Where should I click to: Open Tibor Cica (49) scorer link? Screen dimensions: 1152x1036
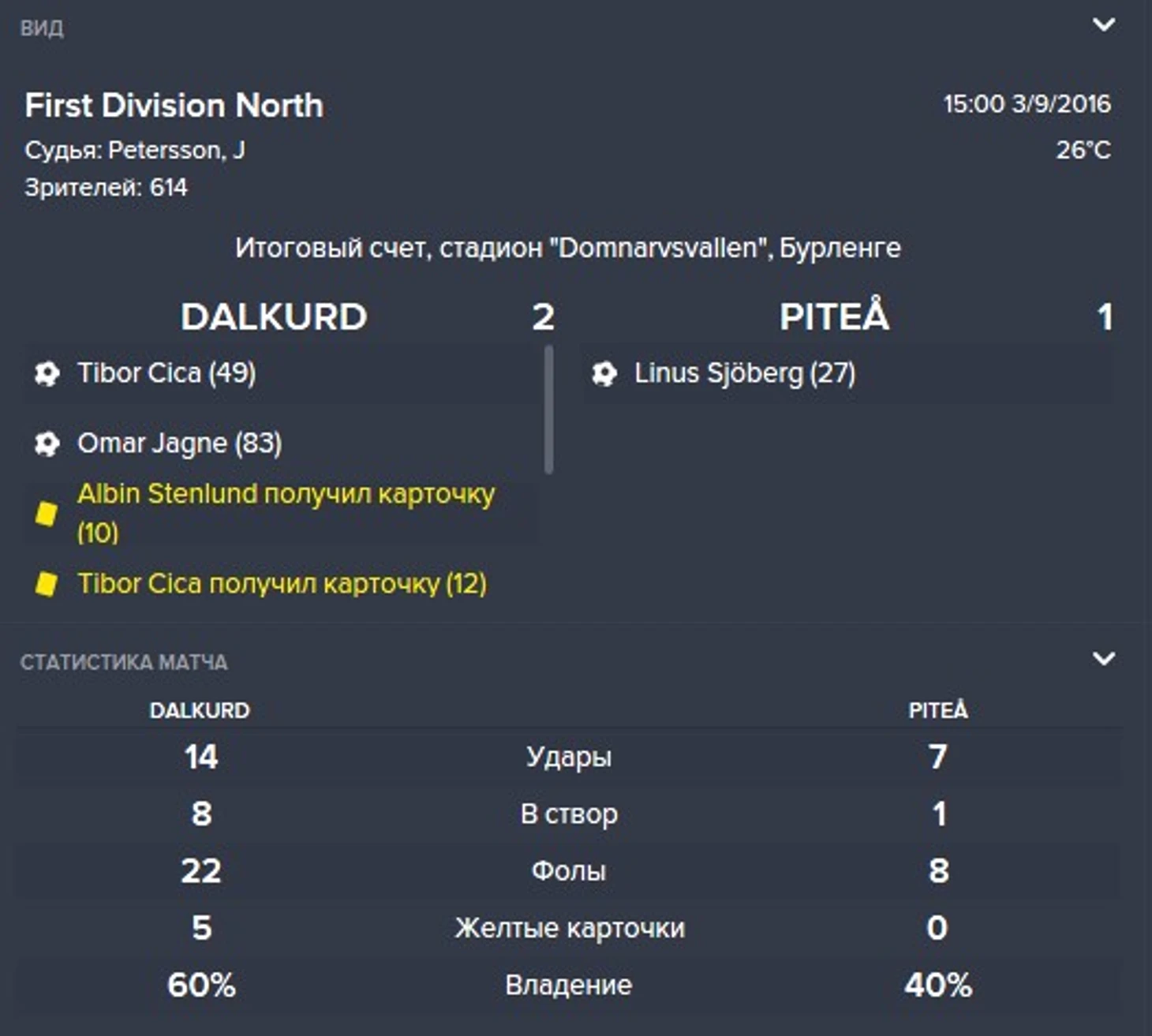pos(166,373)
